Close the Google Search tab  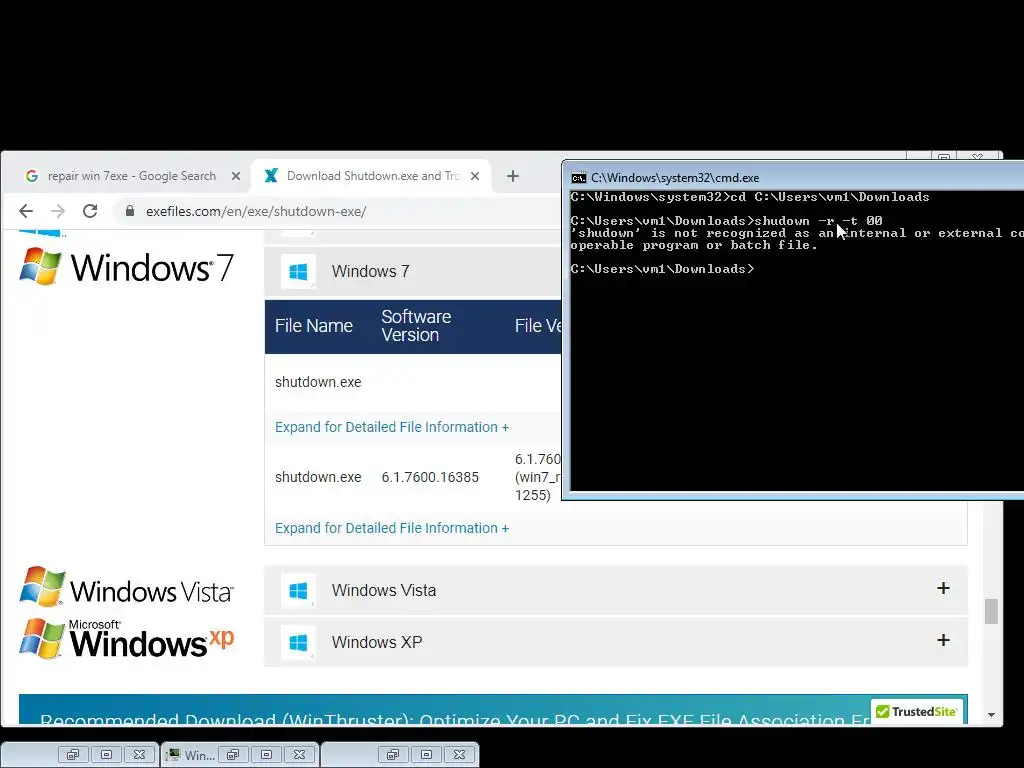pos(236,176)
